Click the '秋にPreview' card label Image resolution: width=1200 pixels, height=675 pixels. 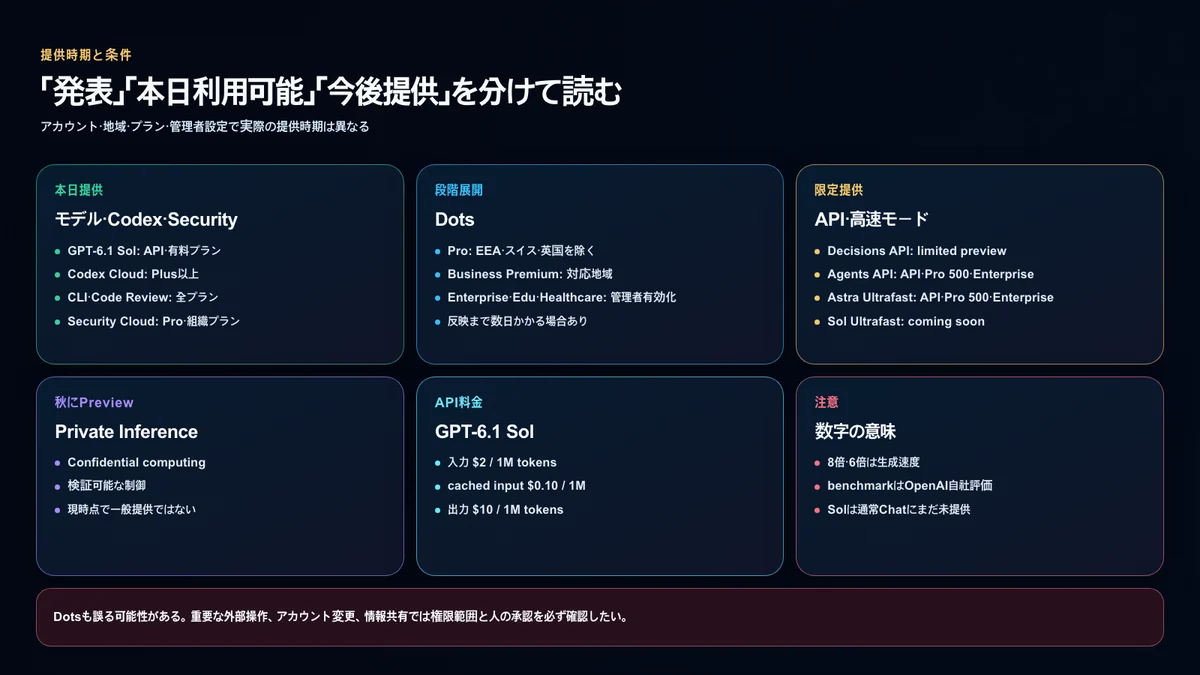coord(94,402)
